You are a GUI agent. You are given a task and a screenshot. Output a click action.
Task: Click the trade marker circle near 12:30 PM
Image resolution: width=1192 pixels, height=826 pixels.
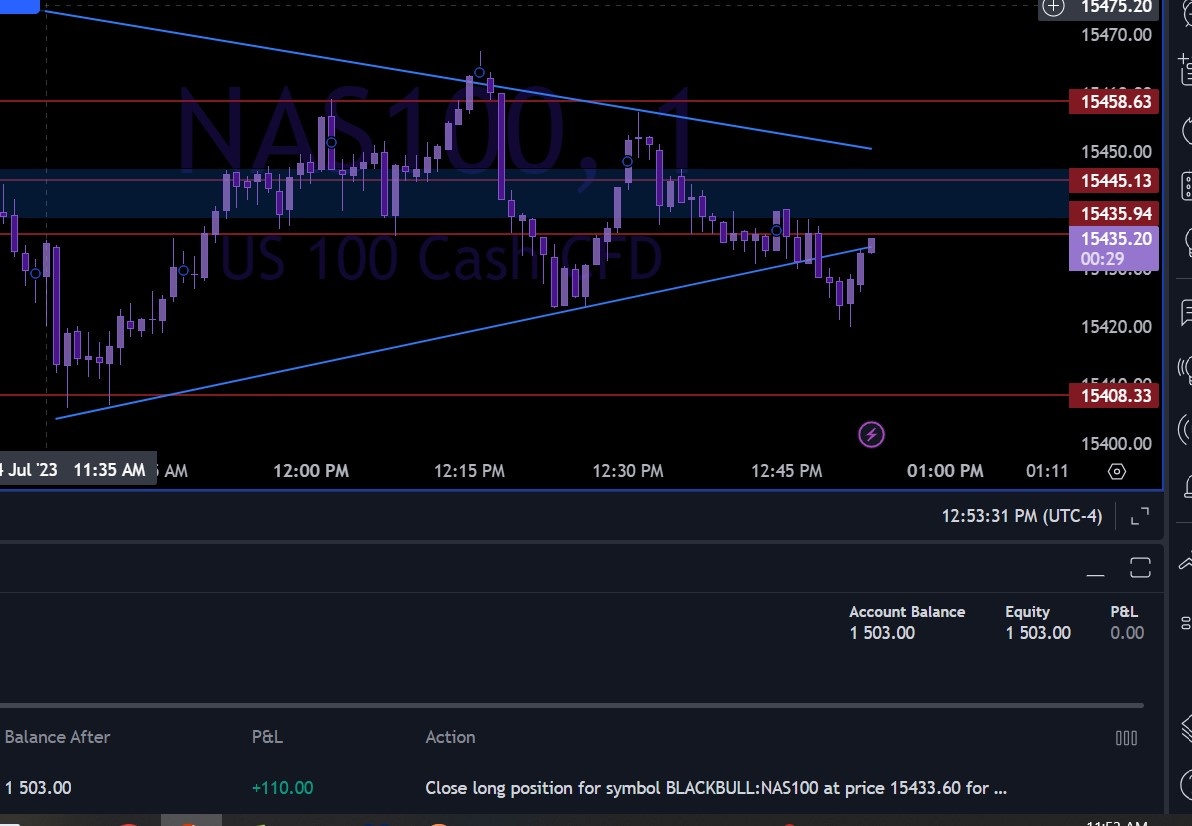point(627,161)
